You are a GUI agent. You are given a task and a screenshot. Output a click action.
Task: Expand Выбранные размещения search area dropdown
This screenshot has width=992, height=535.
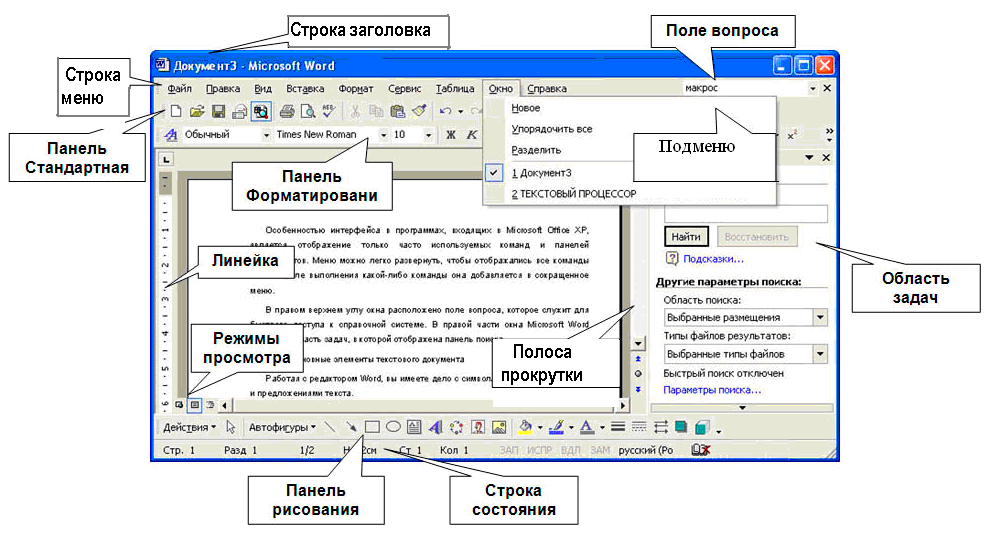pos(820,317)
